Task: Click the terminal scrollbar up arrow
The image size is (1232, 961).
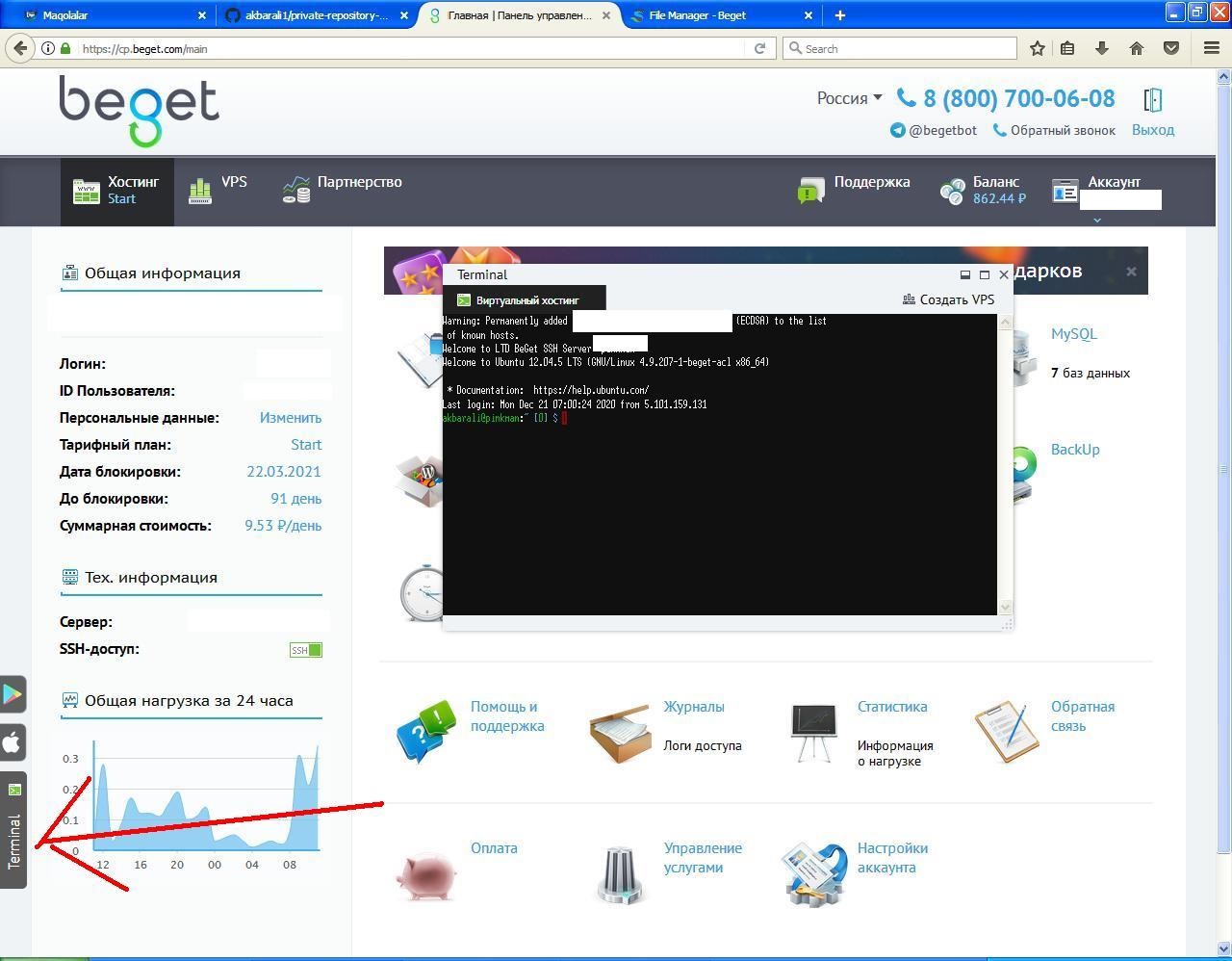Action: (1005, 323)
